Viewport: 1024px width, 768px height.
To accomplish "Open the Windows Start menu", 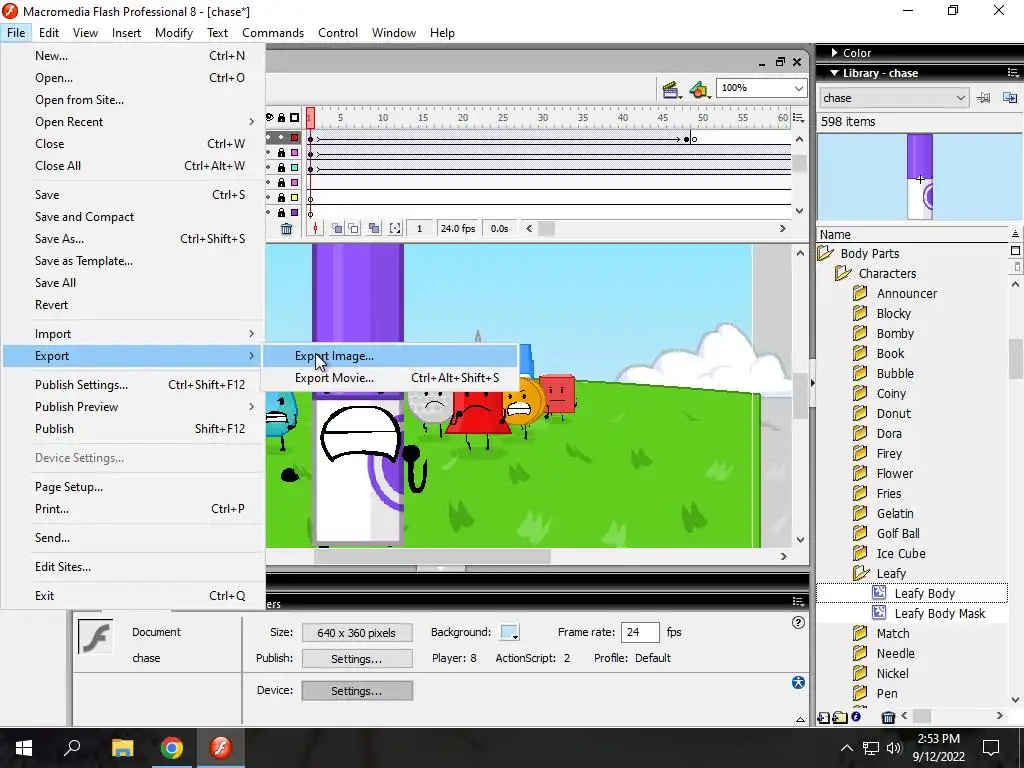I will coord(24,748).
